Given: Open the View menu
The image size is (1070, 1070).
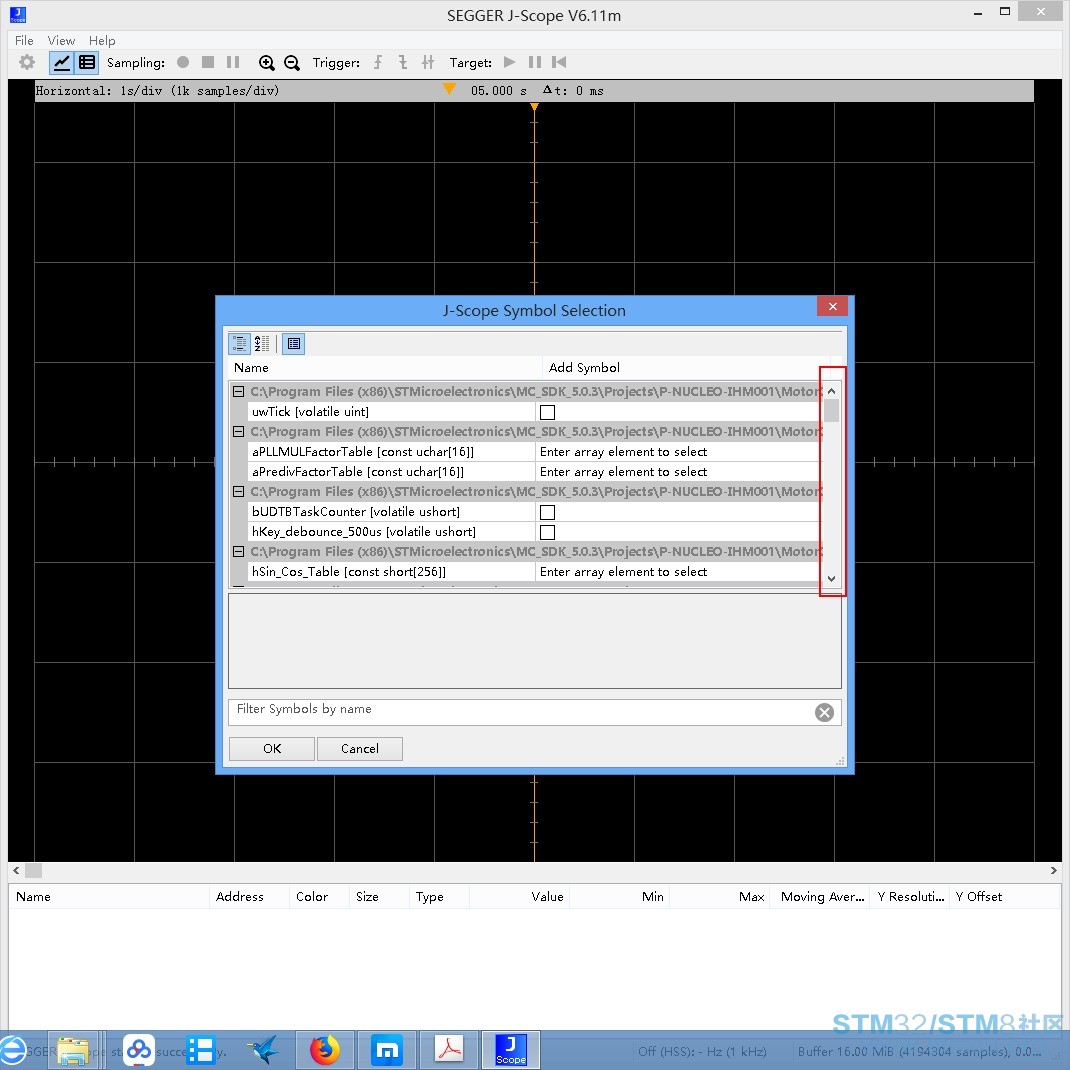Looking at the screenshot, I should point(61,40).
